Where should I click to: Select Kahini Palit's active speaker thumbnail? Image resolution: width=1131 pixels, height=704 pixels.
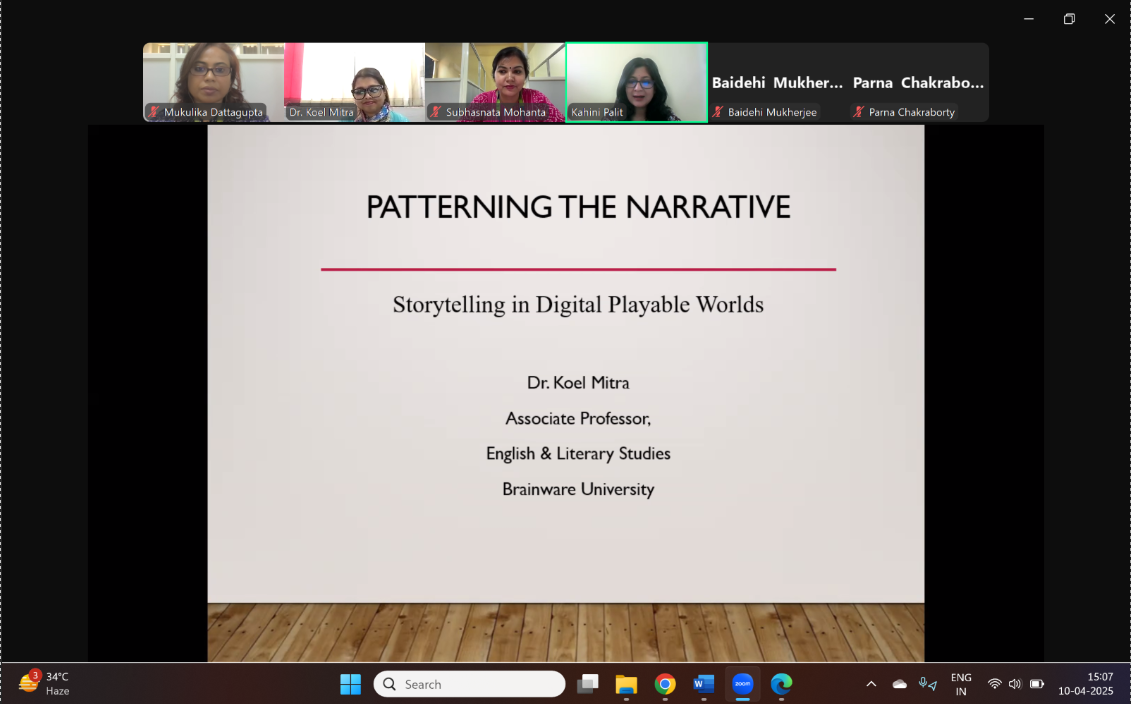click(x=636, y=82)
